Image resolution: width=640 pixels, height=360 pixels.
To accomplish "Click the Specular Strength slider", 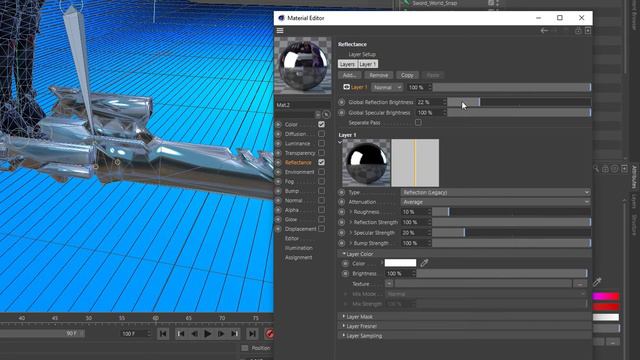I will (x=511, y=233).
